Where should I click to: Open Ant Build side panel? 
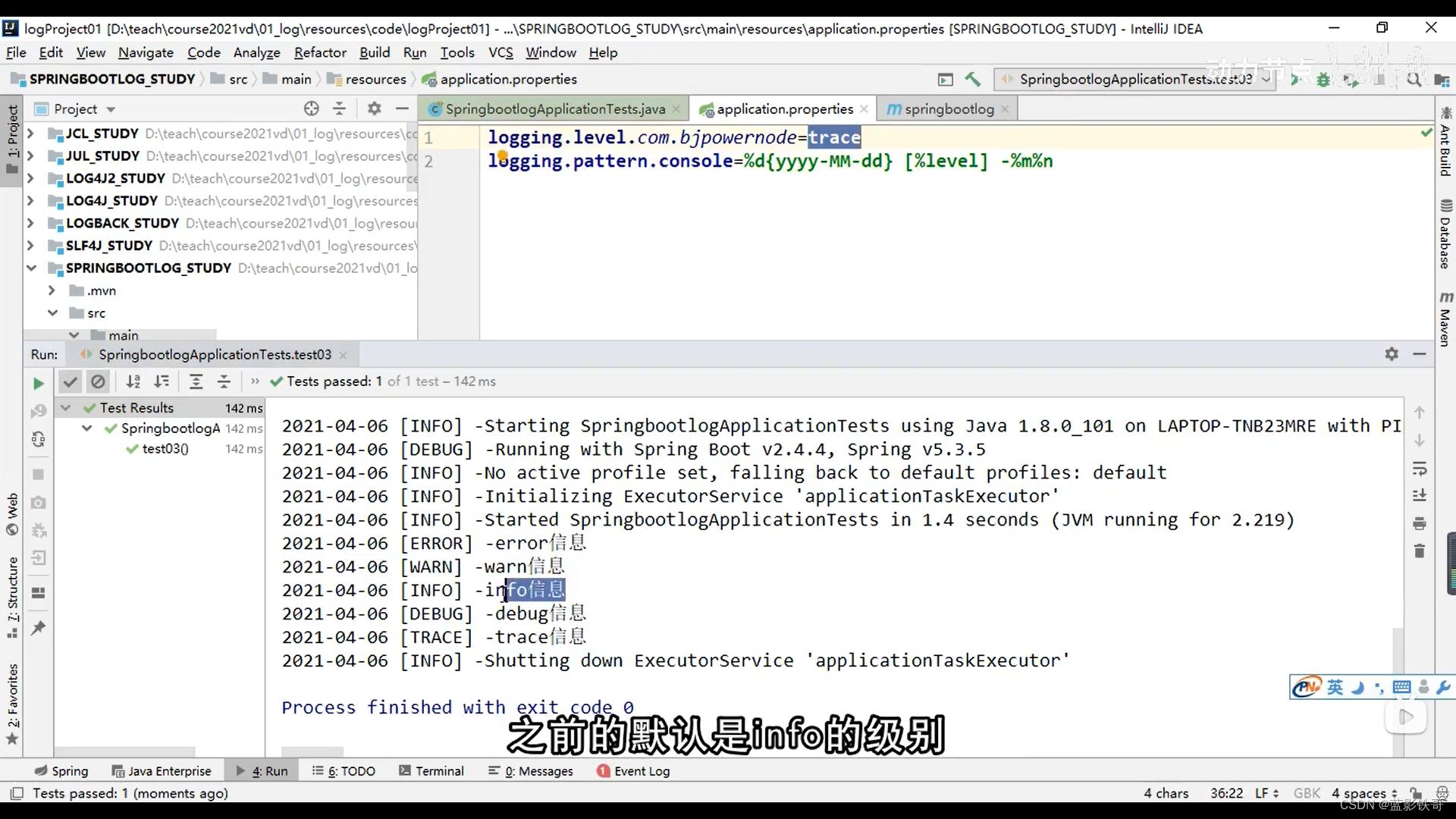click(x=1445, y=143)
